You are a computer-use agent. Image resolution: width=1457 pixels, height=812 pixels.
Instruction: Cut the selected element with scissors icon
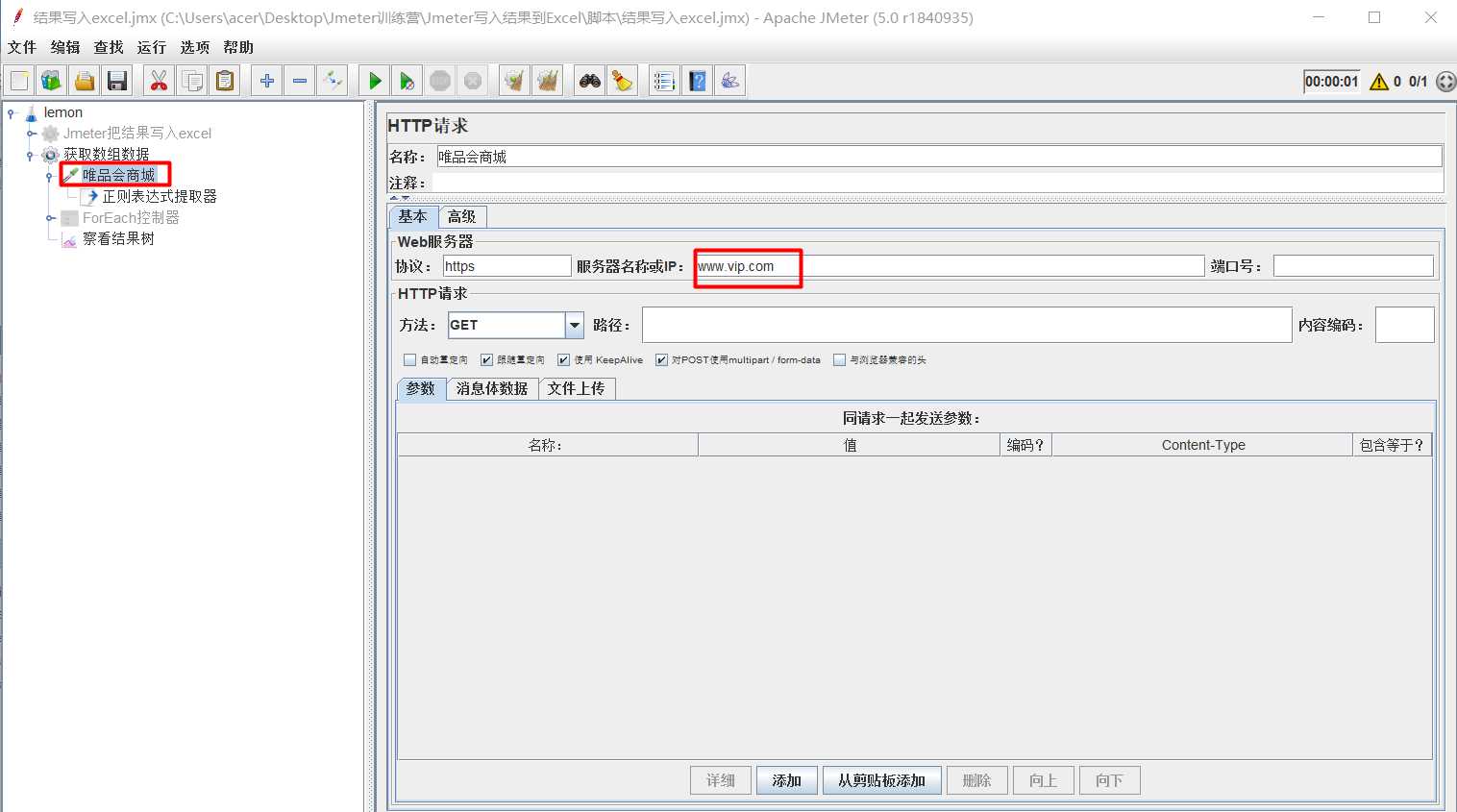click(160, 81)
